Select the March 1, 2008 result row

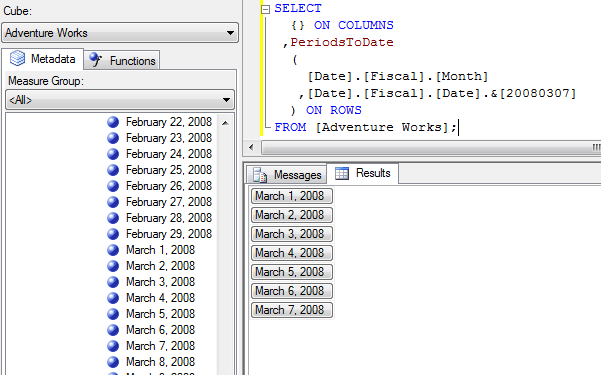point(292,196)
